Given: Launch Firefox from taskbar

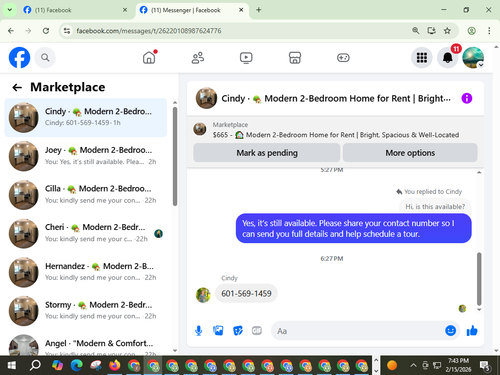Looking at the screenshot, I should pos(115,366).
